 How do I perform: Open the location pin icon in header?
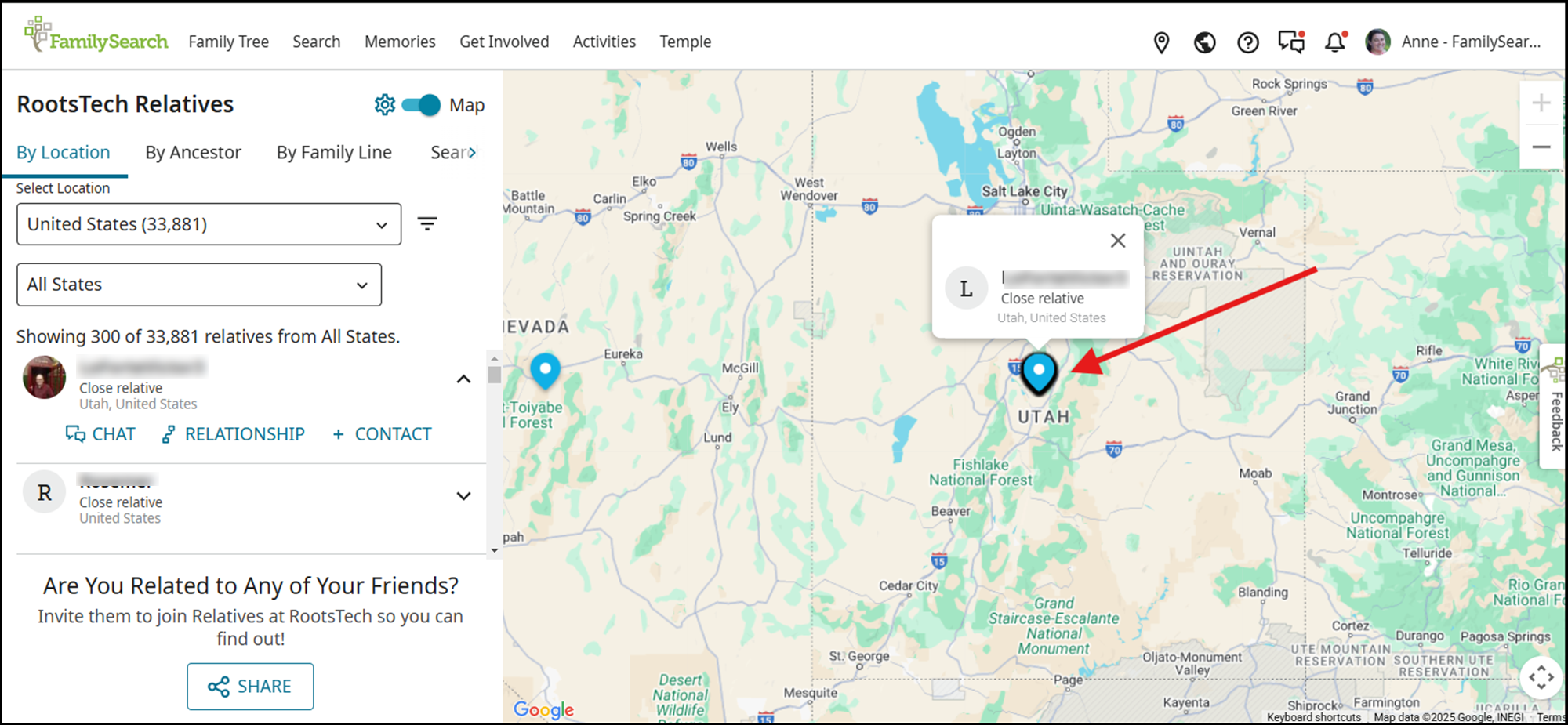coord(1161,42)
